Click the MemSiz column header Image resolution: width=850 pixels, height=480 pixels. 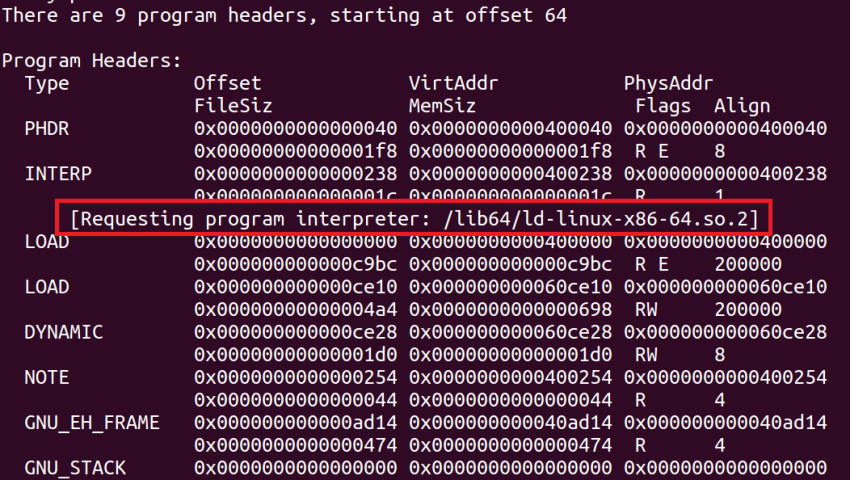pyautogui.click(x=442, y=105)
